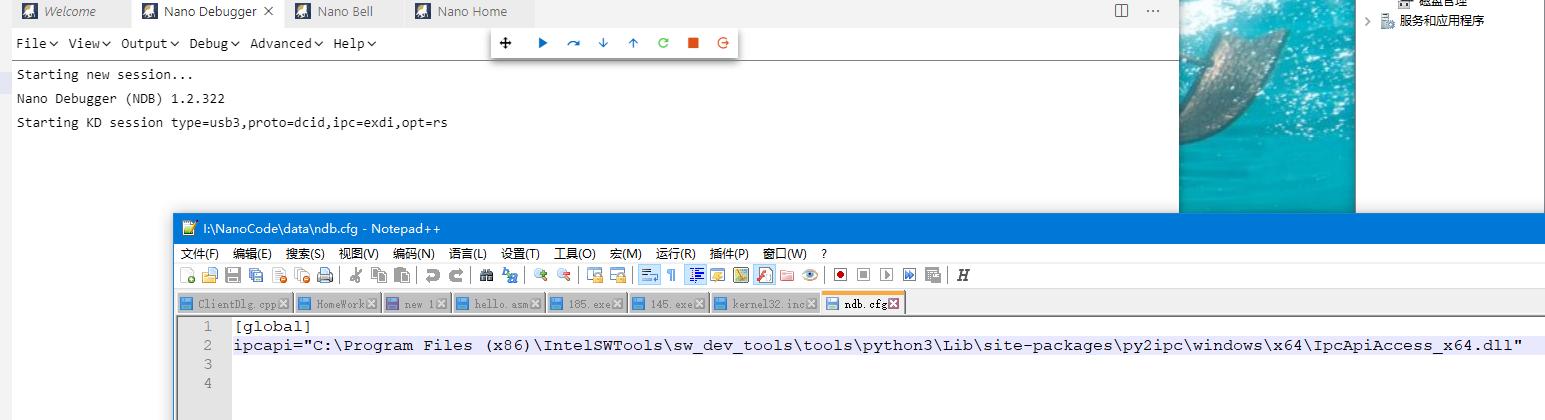Image resolution: width=1545 pixels, height=420 pixels.
Task: Click the ipcapi path line in editor
Action: click(x=877, y=345)
